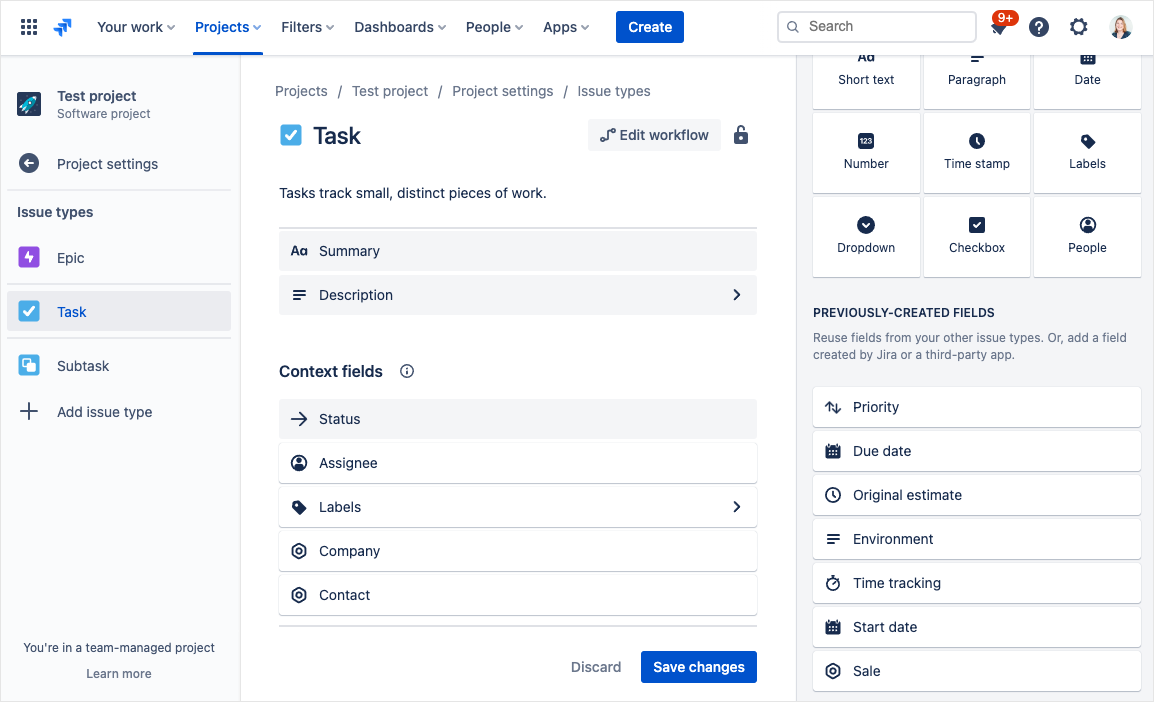Add a Checkbox field type
The width and height of the screenshot is (1154, 702).
tap(977, 236)
